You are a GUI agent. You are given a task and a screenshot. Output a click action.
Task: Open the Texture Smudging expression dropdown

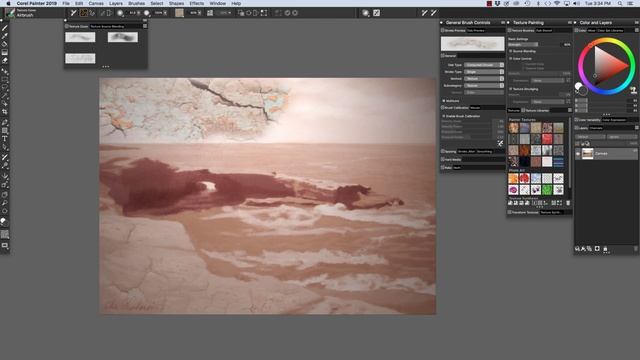(548, 102)
